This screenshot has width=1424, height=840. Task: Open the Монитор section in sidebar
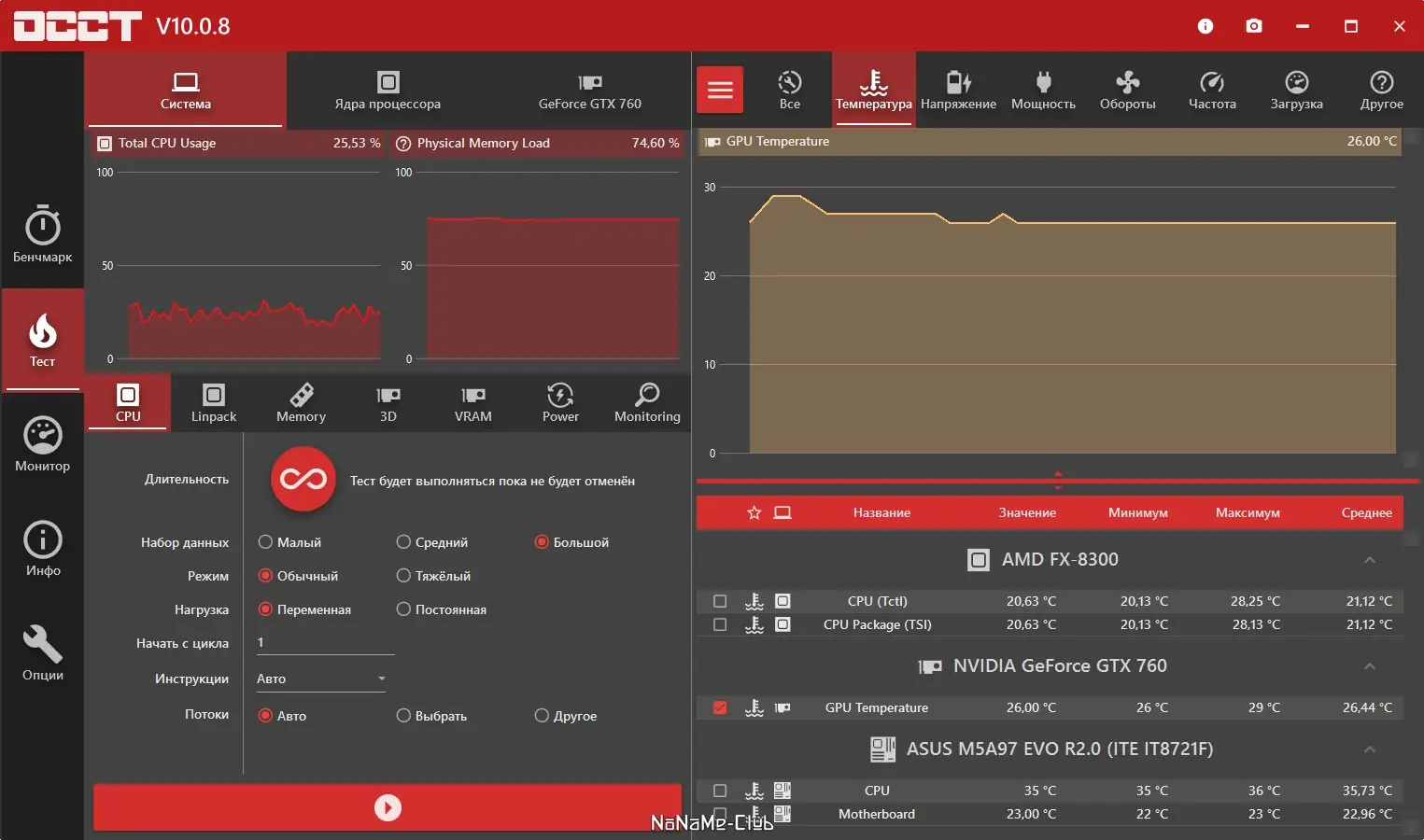[x=42, y=444]
